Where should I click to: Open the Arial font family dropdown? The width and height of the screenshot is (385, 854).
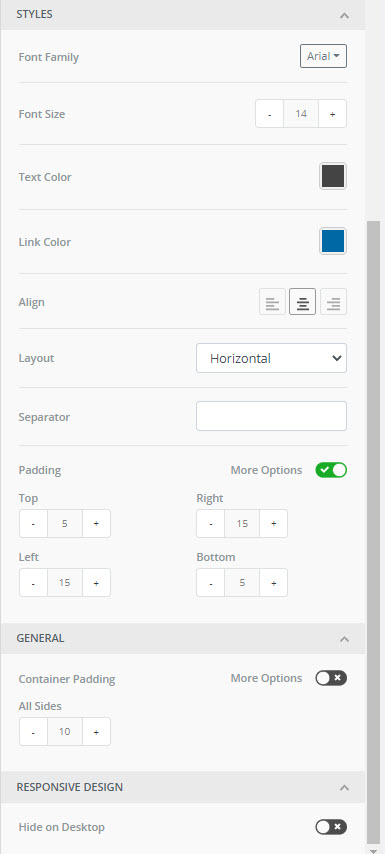pyautogui.click(x=323, y=56)
